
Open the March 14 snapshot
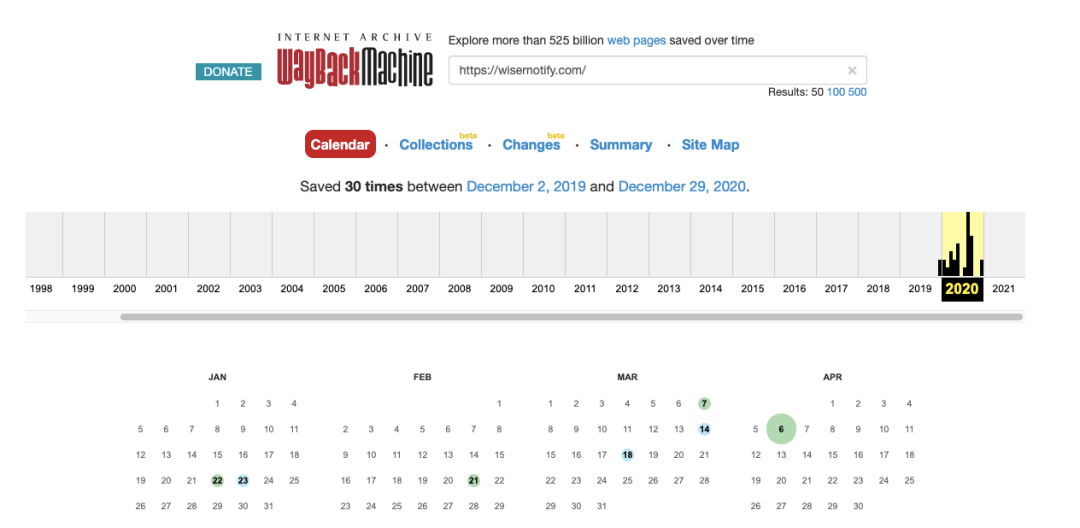pyautogui.click(x=704, y=429)
